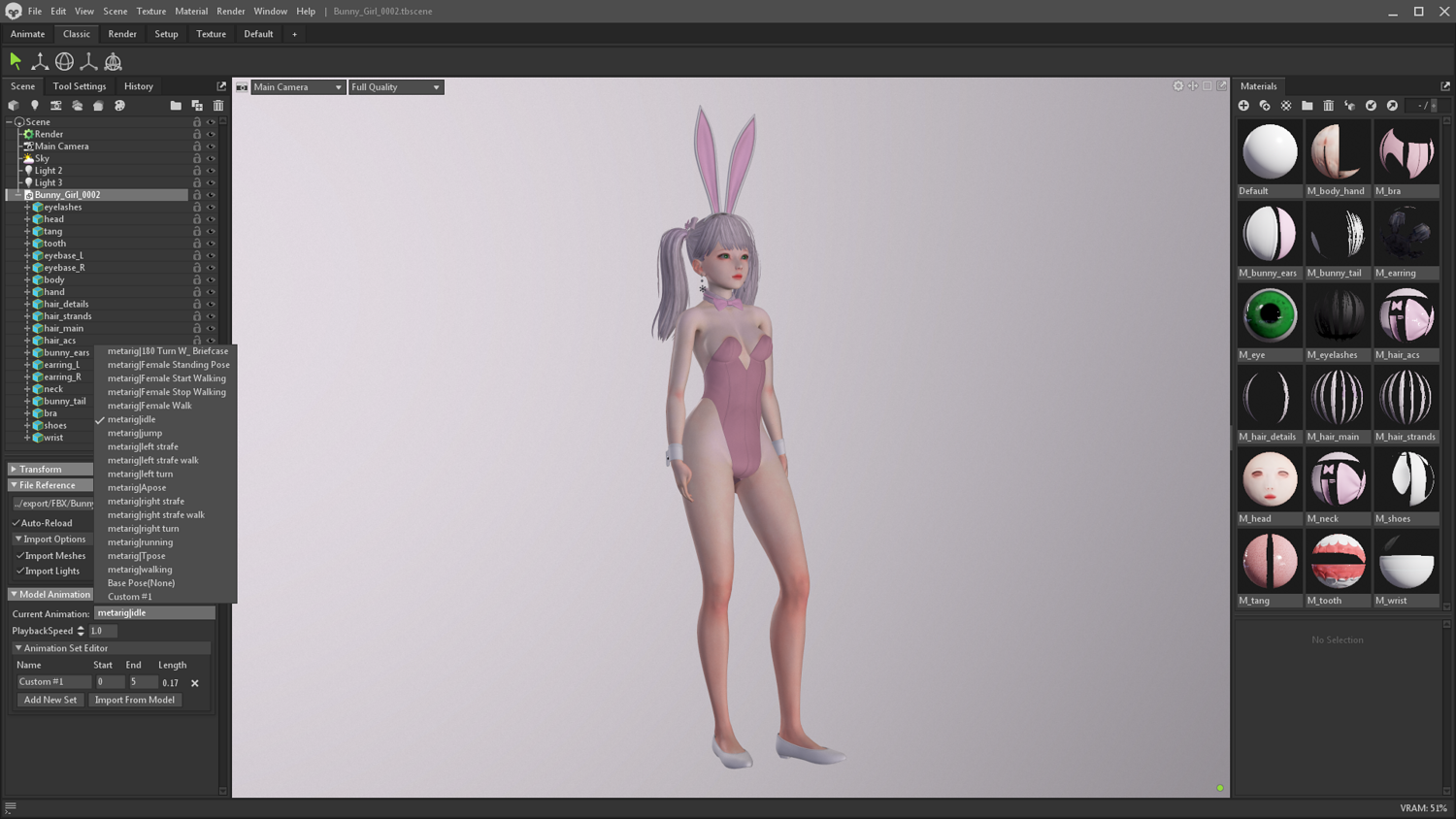Create a new folder in Scene panel
This screenshot has height=819, width=1456.
[176, 106]
